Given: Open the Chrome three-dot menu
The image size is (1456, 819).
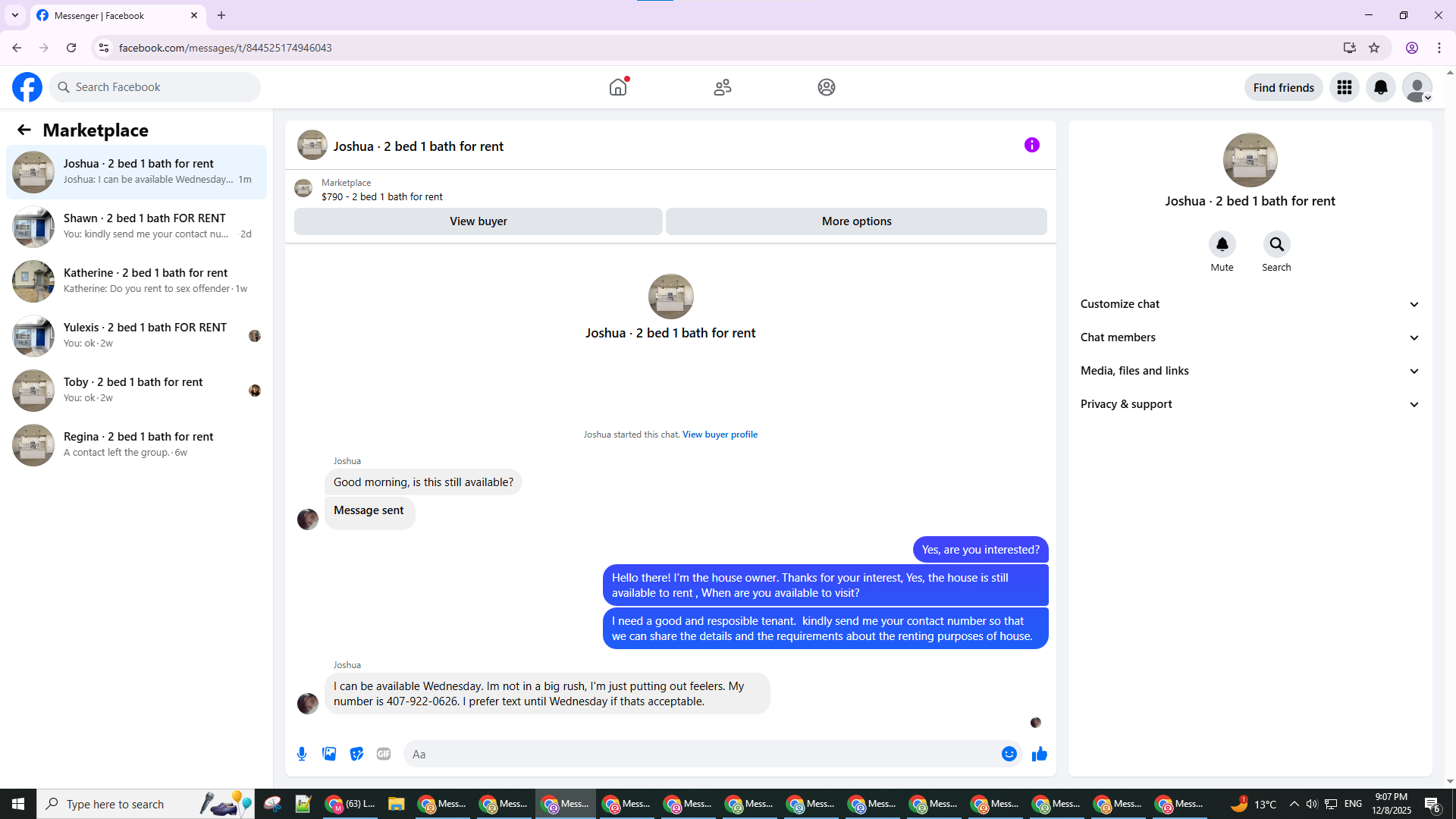Looking at the screenshot, I should click(1439, 48).
